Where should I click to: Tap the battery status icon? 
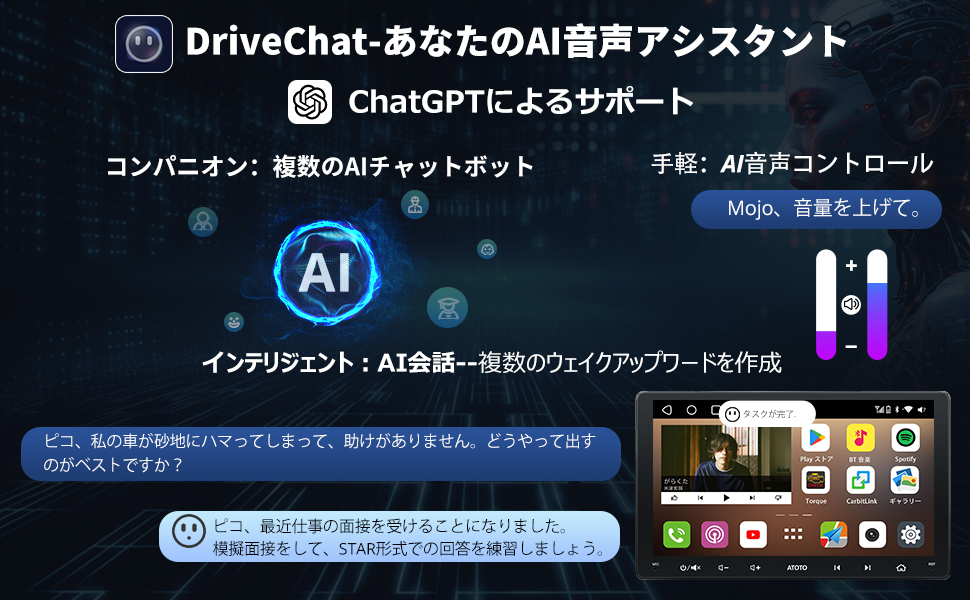[888, 409]
